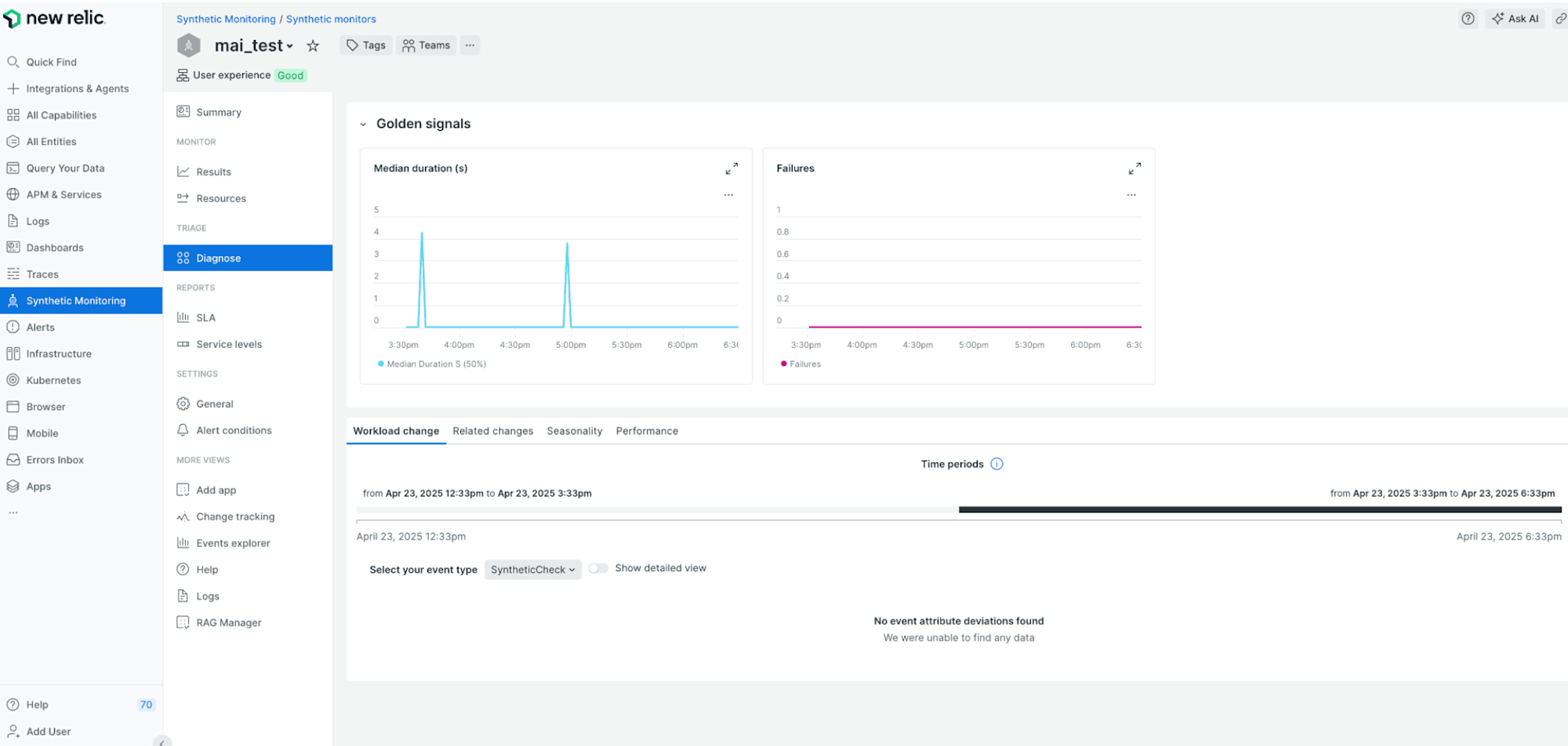Click Kubernetes icon in sidebar
Viewport: 1568px width, 746px height.
click(13, 380)
